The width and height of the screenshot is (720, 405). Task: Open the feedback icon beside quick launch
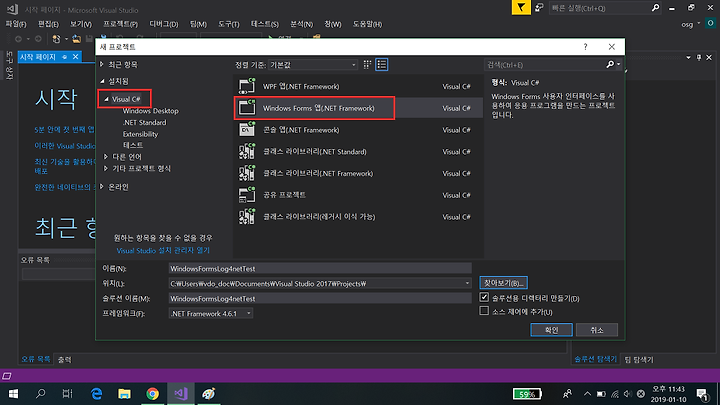coord(540,7)
